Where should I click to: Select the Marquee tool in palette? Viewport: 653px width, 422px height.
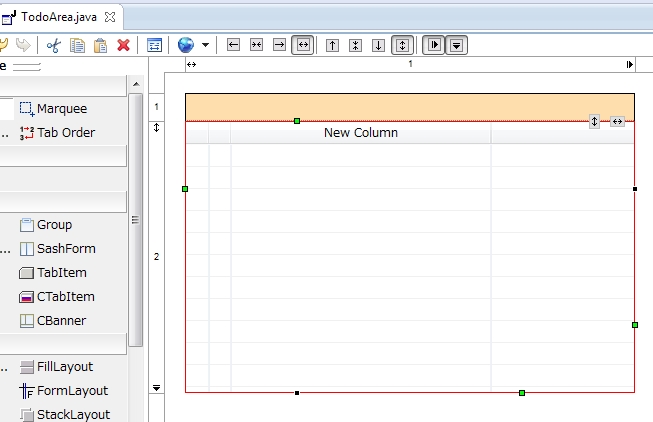click(x=61, y=108)
